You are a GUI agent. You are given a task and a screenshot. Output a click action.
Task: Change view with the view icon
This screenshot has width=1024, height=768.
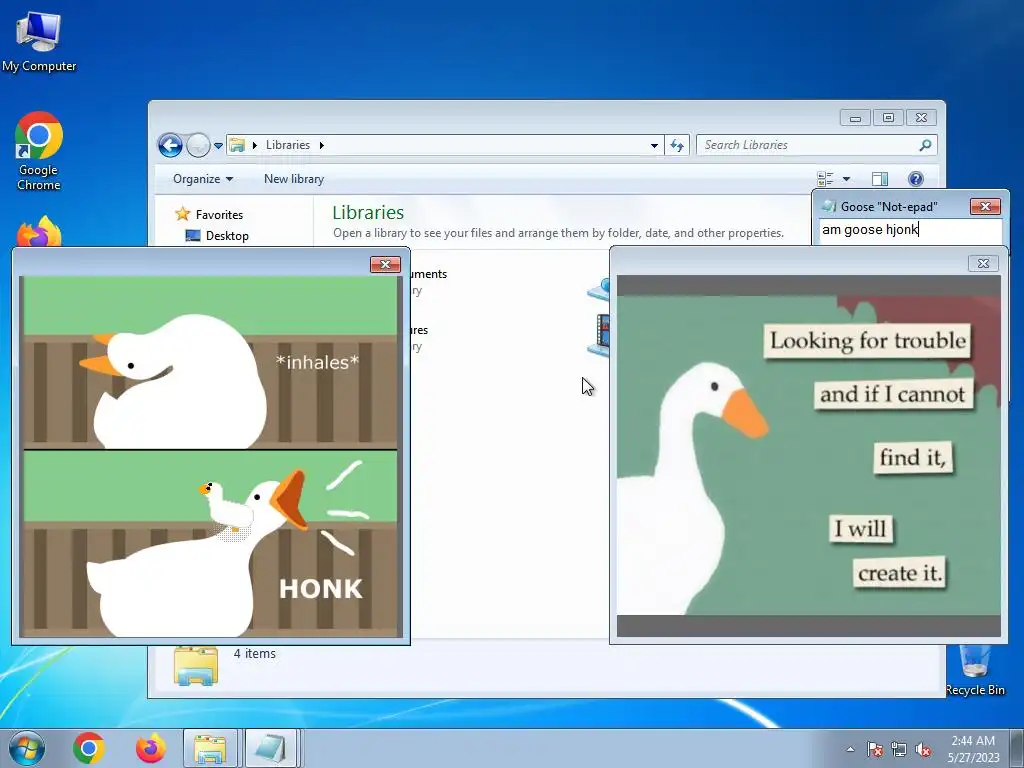(825, 179)
